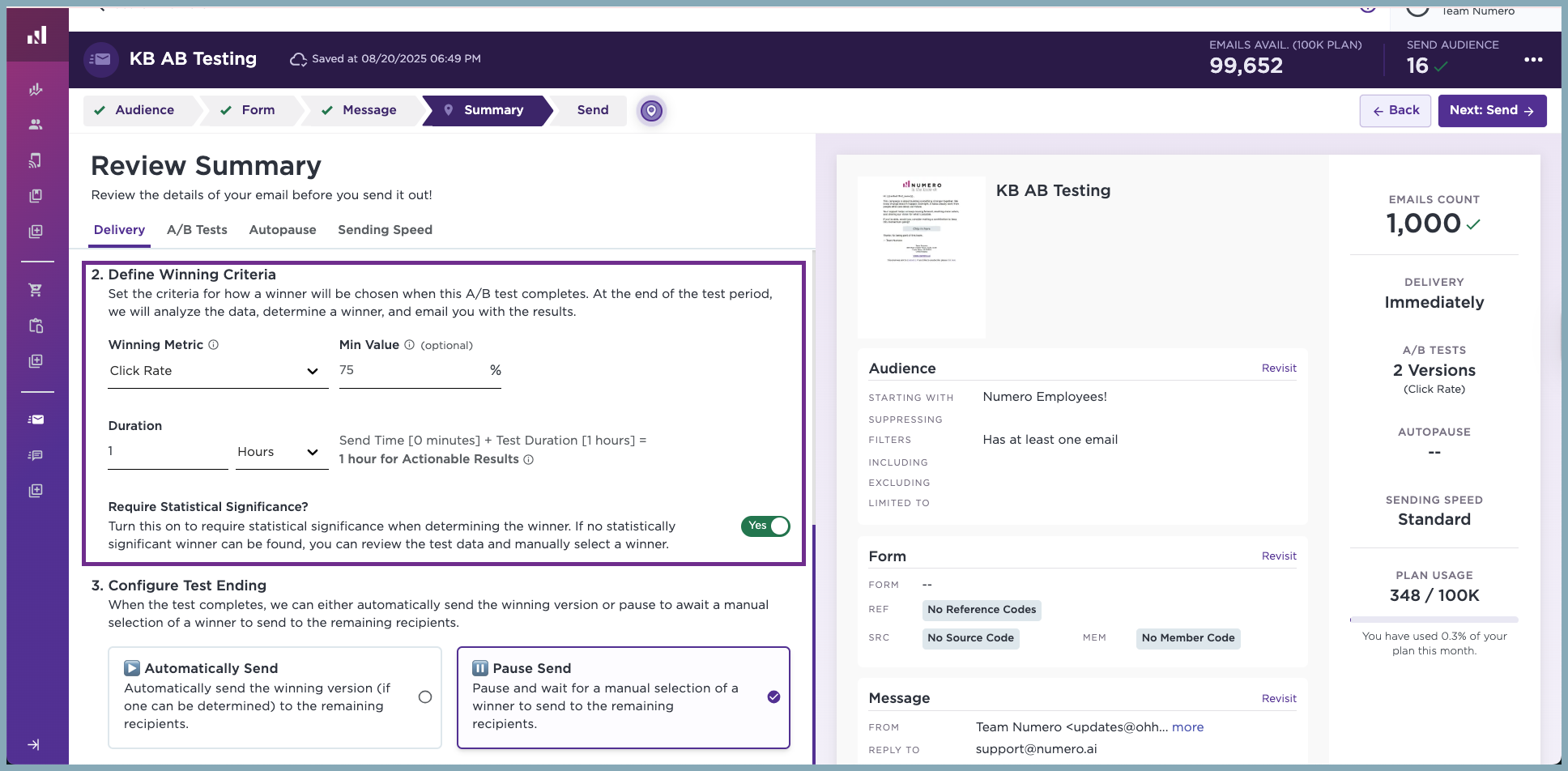Click the Actionable Results info icon
The width and height of the screenshot is (1568, 771).
pos(529,460)
